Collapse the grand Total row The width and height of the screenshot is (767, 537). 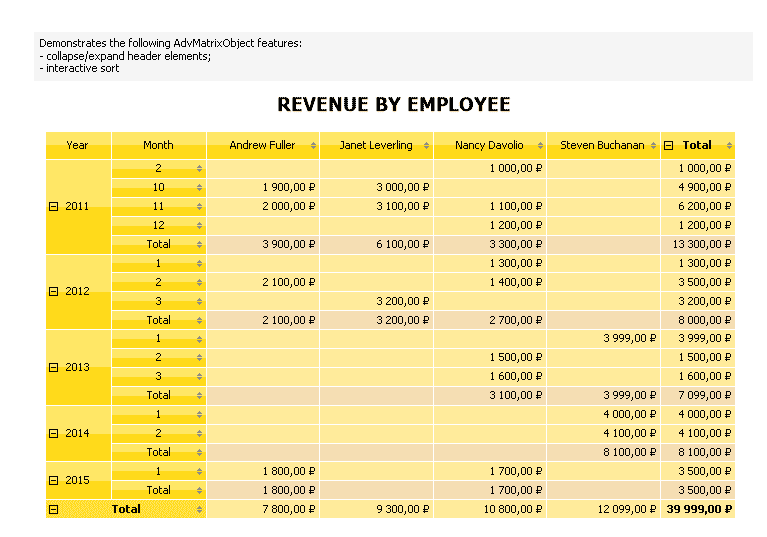(x=54, y=510)
